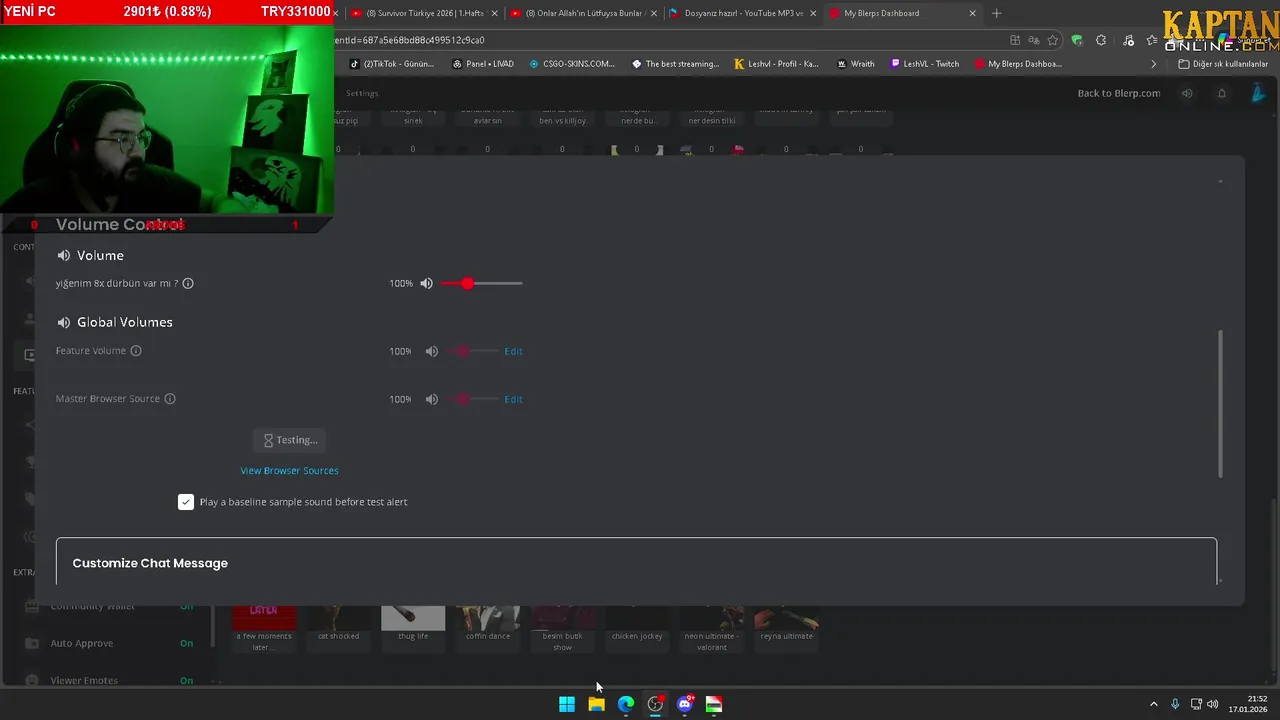Image resolution: width=1280 pixels, height=720 pixels.
Task: Click the address bar URL field
Action: 660,40
